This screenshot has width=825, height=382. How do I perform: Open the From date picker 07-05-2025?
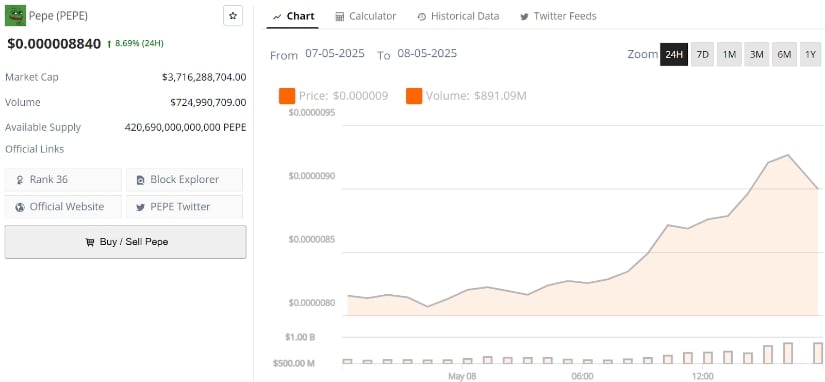coord(335,54)
